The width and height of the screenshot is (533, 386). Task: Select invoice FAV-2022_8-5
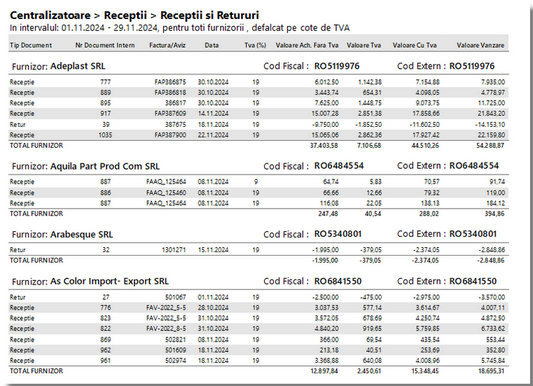coord(166,329)
